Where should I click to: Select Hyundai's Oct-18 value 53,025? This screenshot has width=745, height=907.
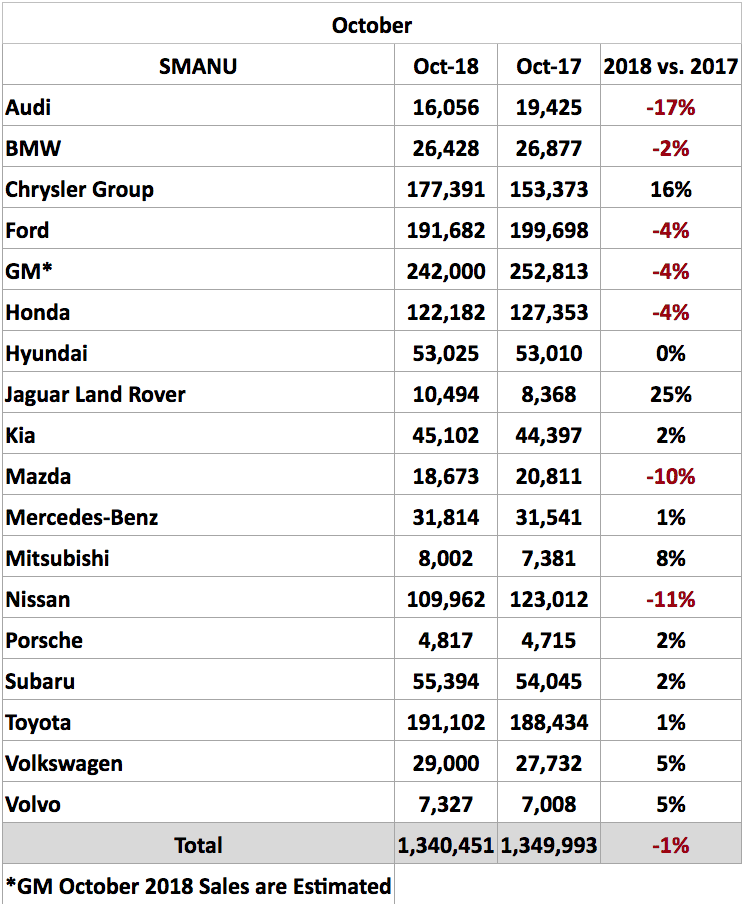(x=446, y=353)
